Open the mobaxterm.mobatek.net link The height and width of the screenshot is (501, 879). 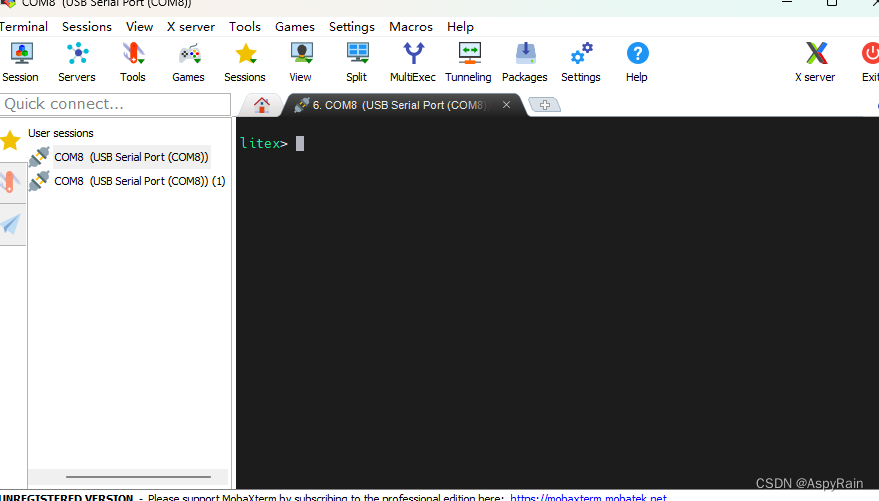tap(588, 497)
